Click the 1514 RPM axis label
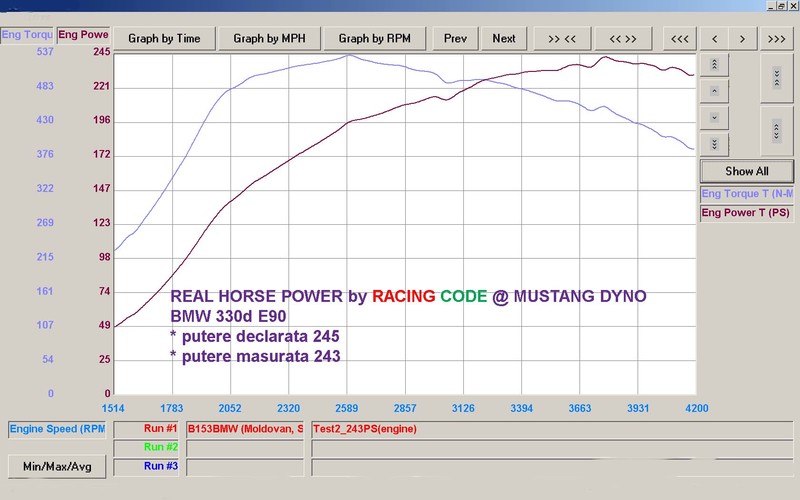Screen dimensions: 800x500 click(113, 408)
